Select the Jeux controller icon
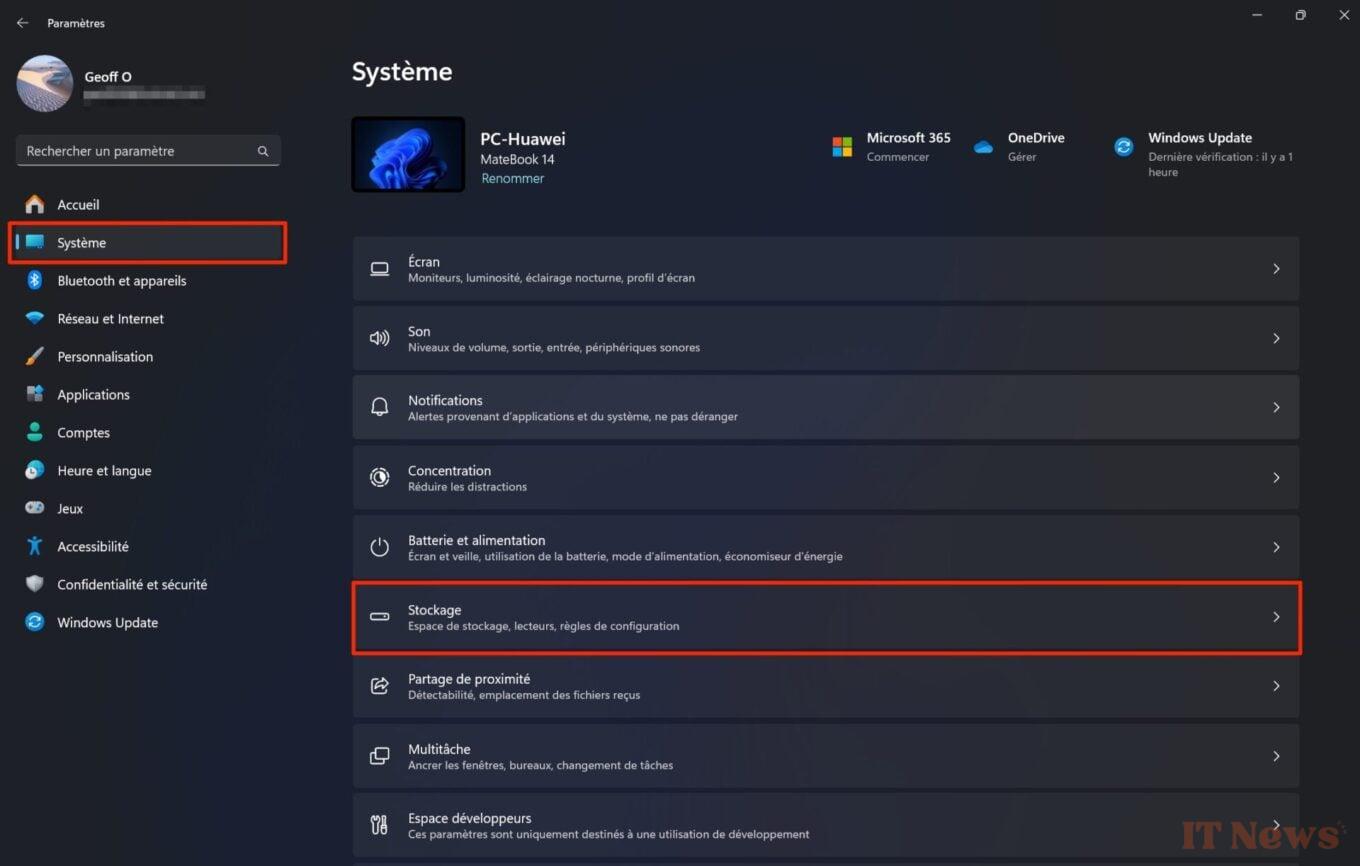 point(34,508)
